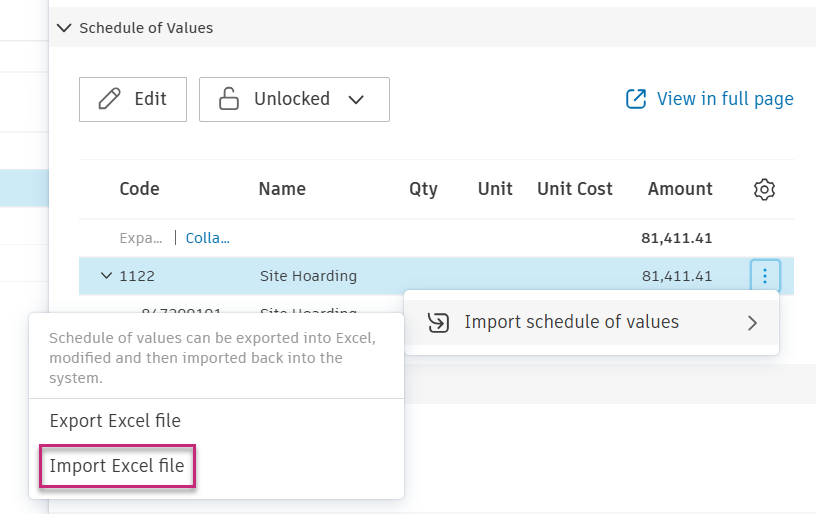The width and height of the screenshot is (816, 514).
Task: Choose Export Excel file option
Action: (x=115, y=421)
